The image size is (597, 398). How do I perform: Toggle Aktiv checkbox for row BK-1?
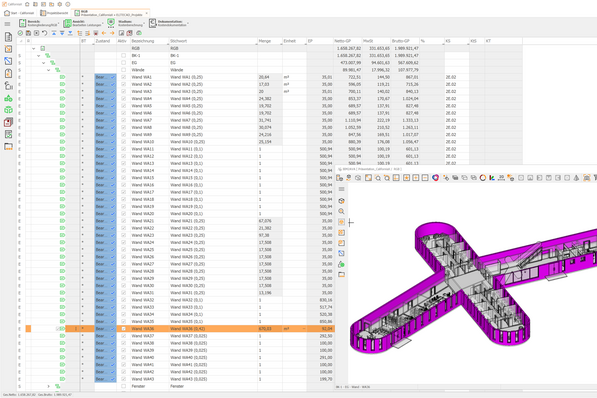tap(123, 56)
